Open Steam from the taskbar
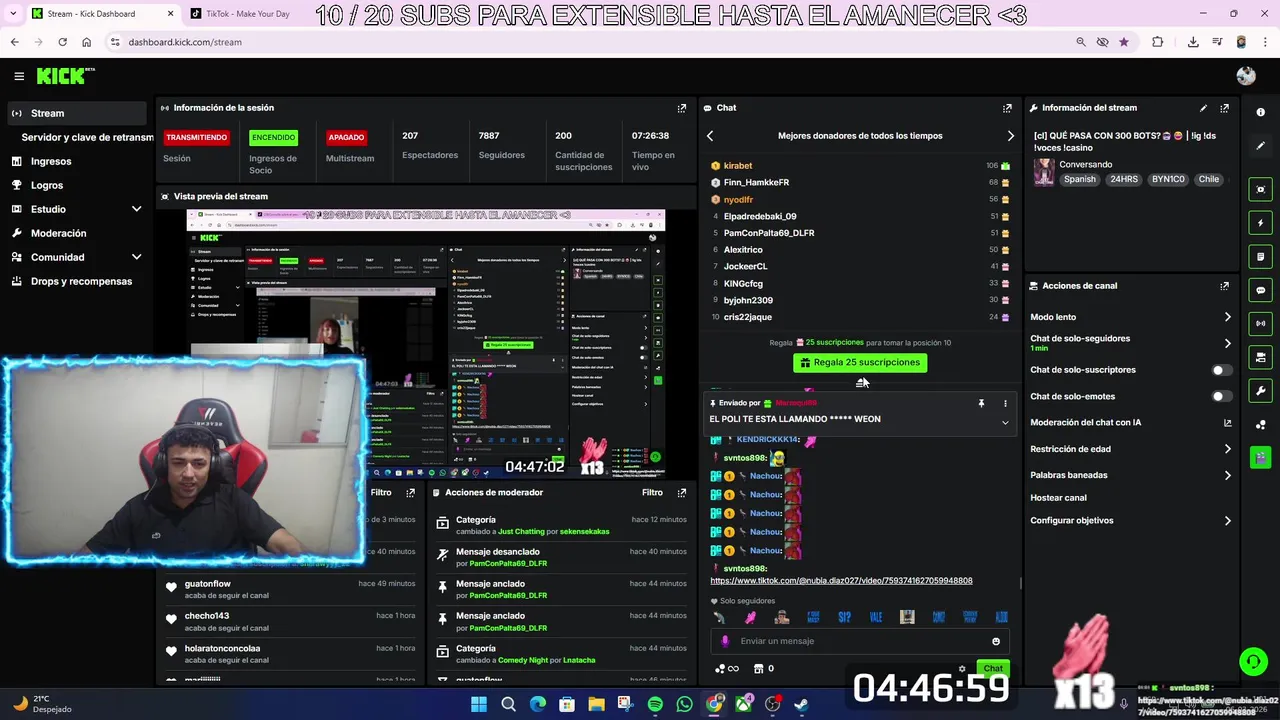Screen dimensions: 1280x720 (x=801, y=705)
